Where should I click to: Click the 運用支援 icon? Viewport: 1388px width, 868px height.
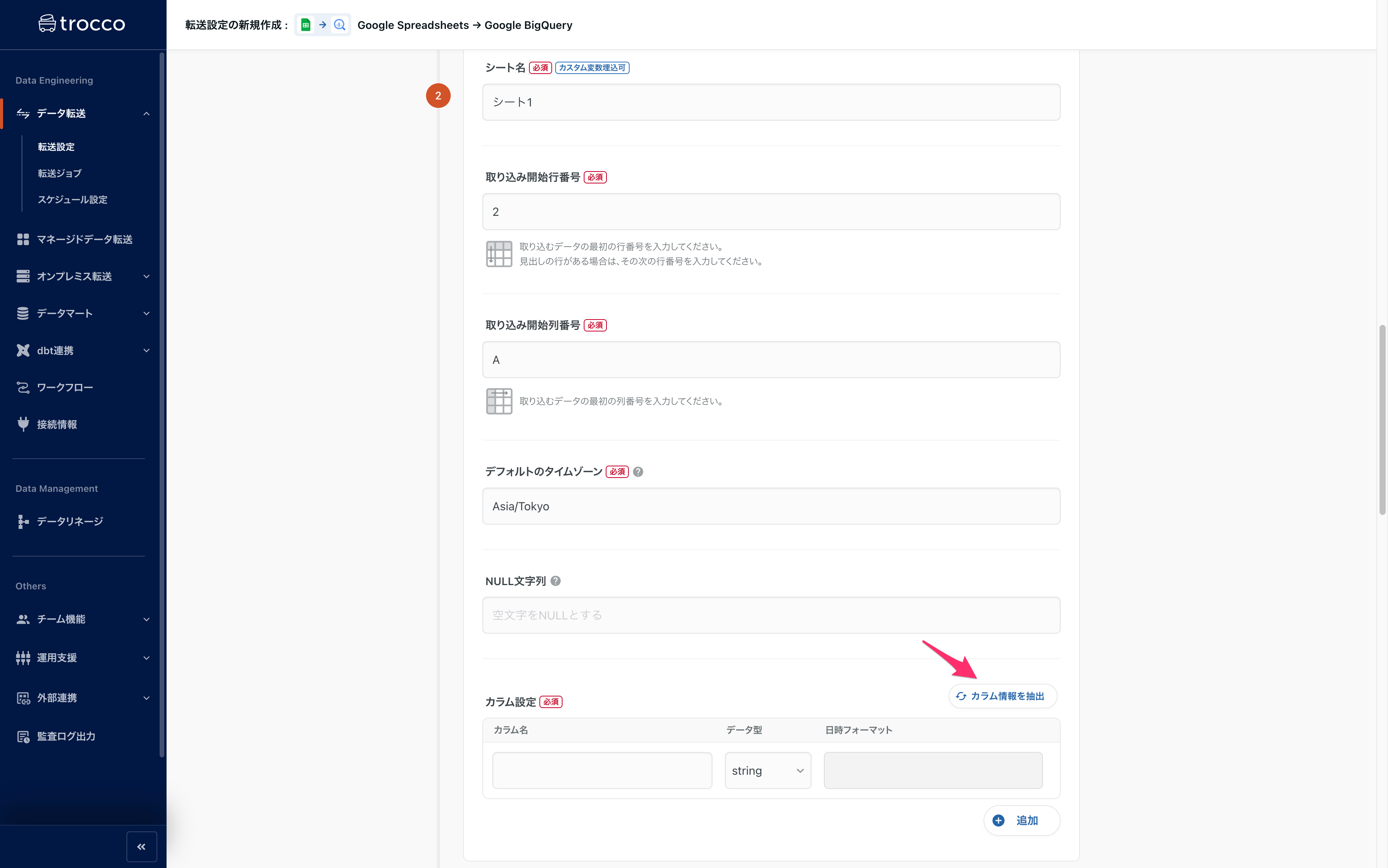click(23, 658)
